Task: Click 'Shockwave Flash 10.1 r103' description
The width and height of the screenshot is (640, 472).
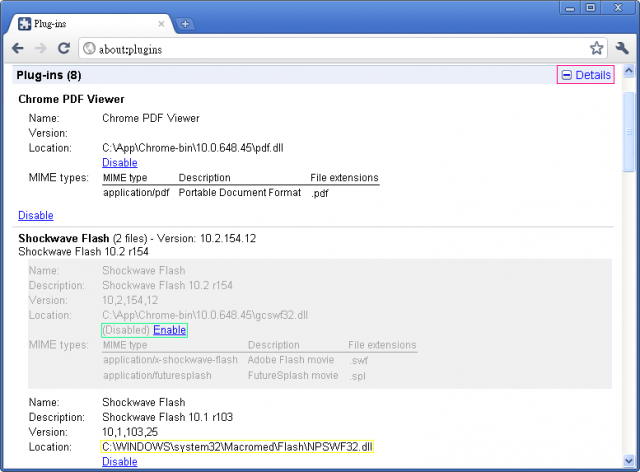Action: pyautogui.click(x=167, y=417)
